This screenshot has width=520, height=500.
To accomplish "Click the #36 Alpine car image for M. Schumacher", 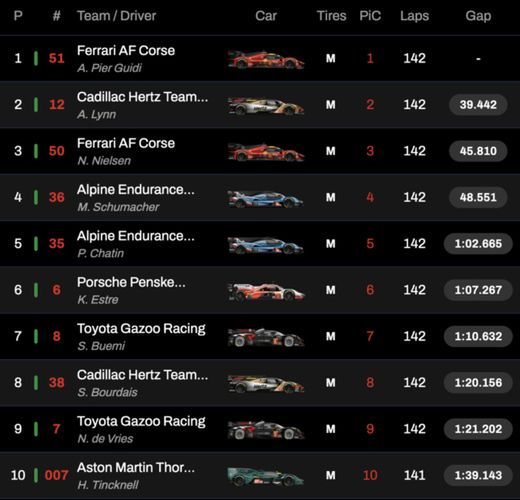I will click(266, 199).
